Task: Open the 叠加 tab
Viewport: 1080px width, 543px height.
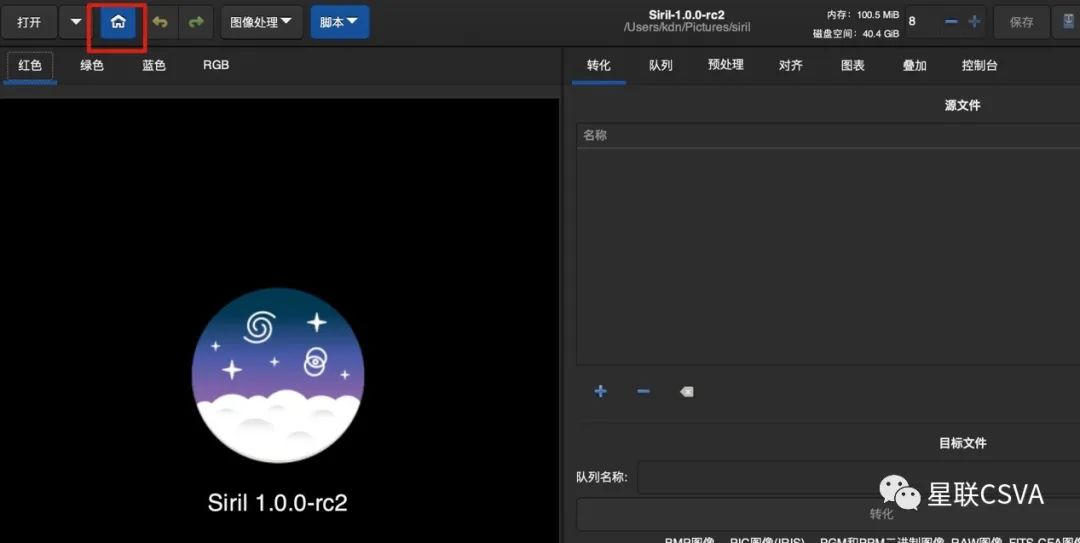Action: 914,65
